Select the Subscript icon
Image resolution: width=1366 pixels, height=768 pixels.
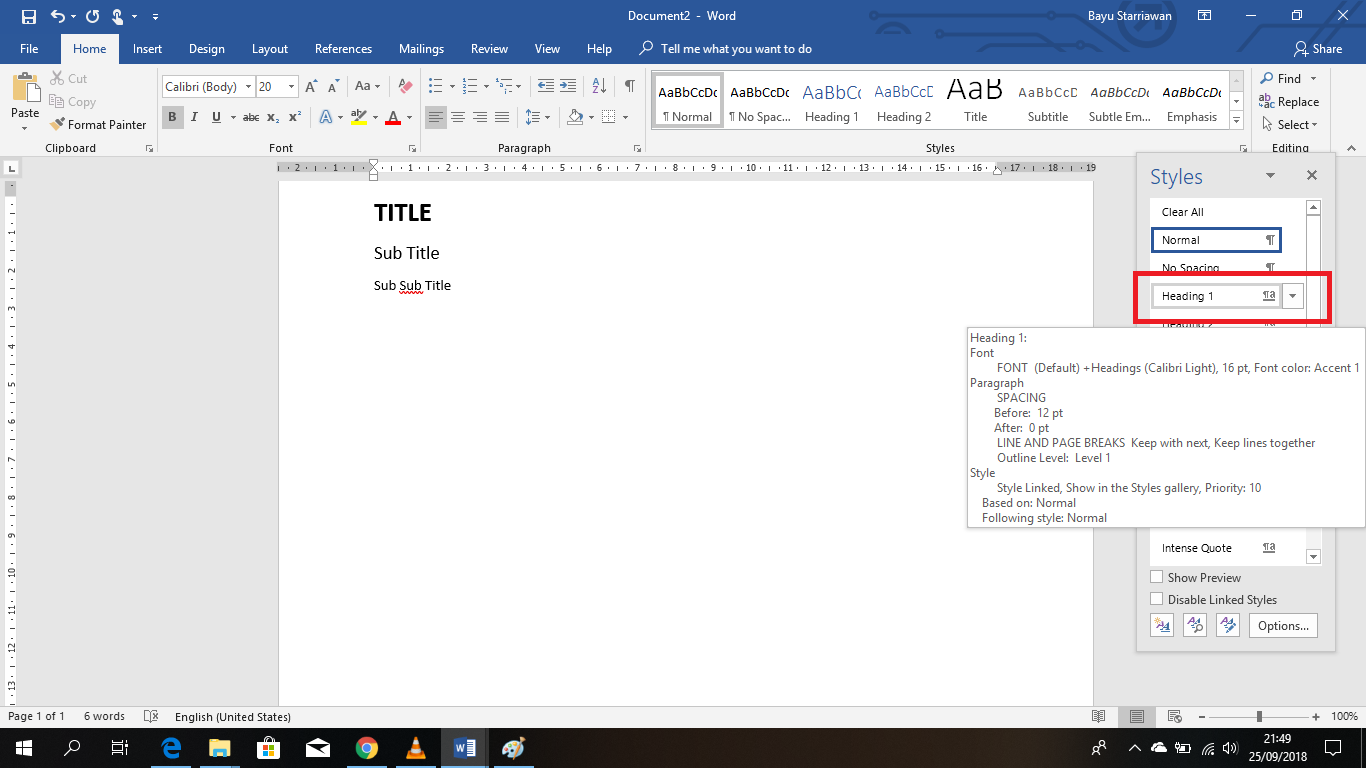pos(271,117)
